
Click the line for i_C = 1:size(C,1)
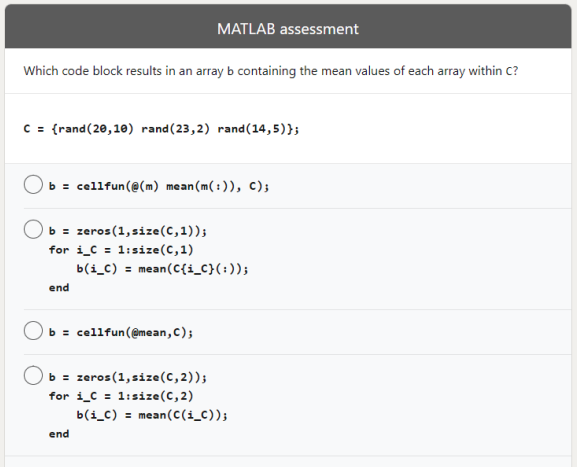coord(121,250)
